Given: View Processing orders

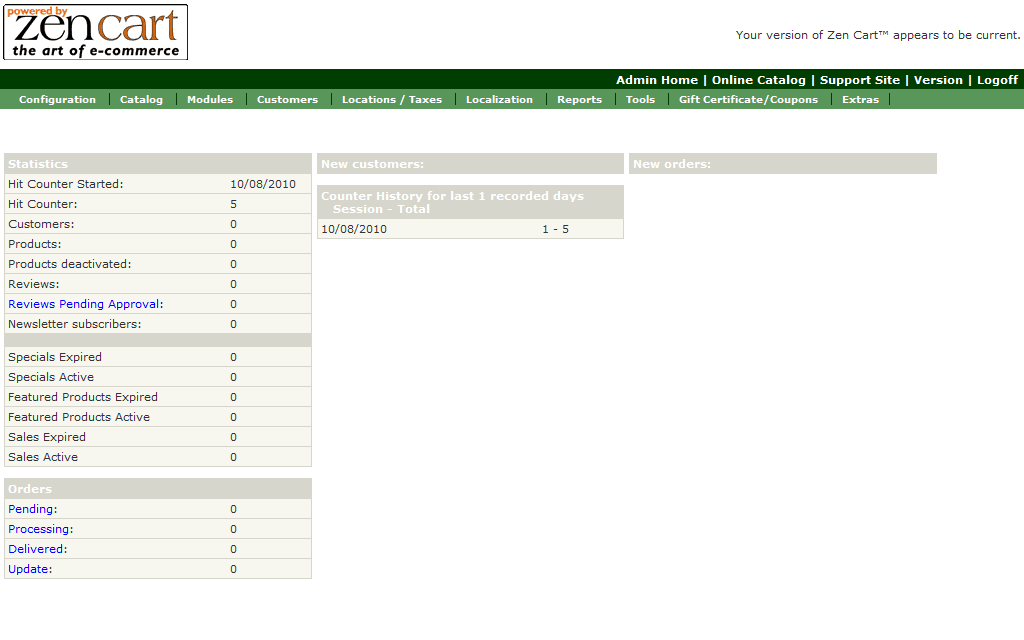Looking at the screenshot, I should point(39,529).
